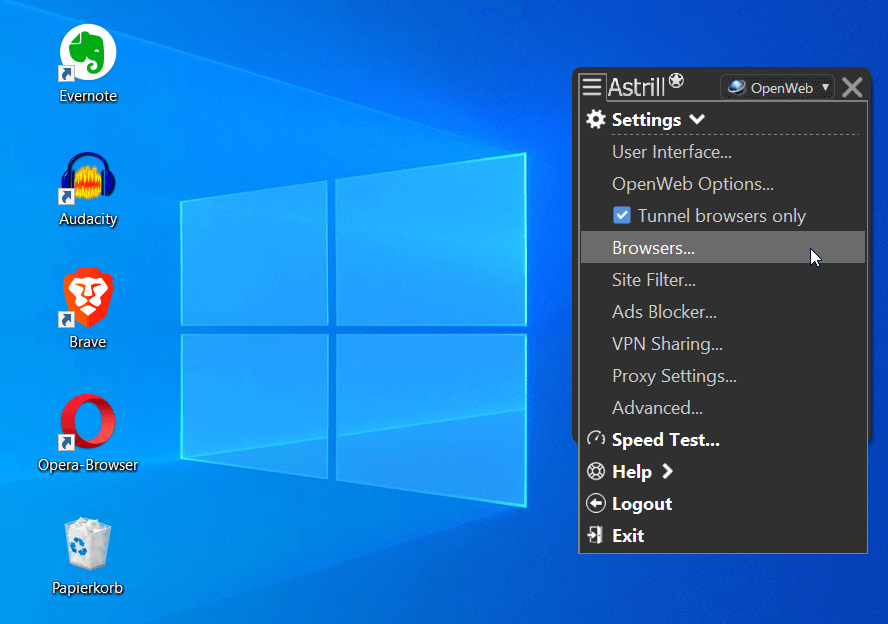
Task: Select the Brave browser desktop icon
Action: 88,309
